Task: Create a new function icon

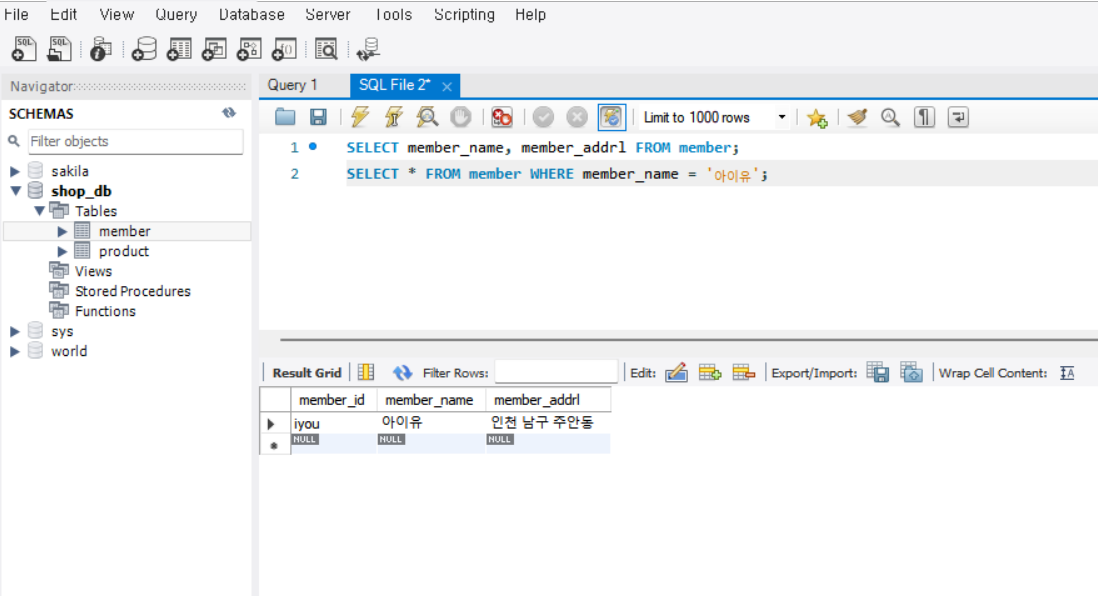Action: pyautogui.click(x=284, y=49)
